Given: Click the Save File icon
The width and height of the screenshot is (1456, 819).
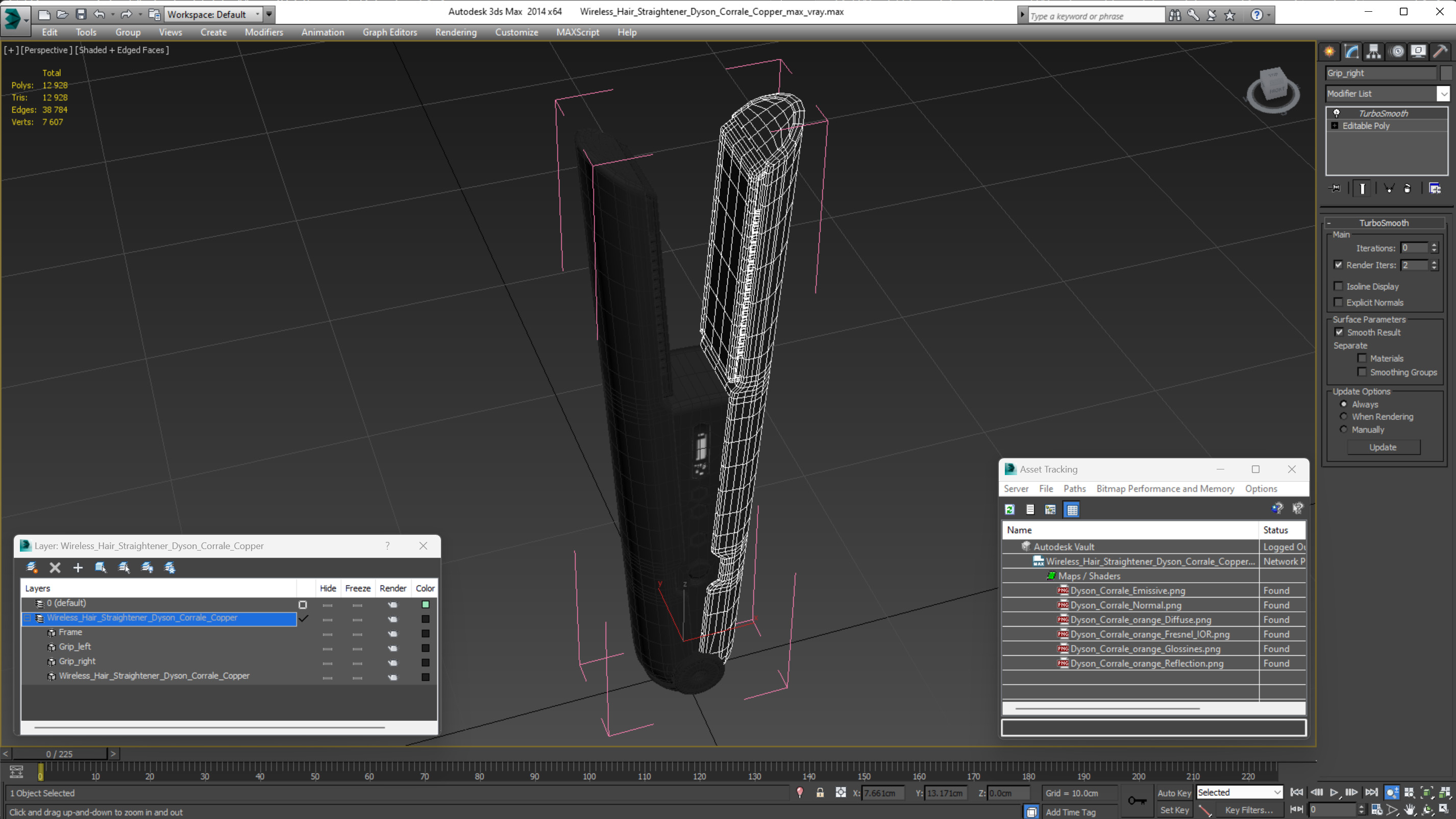Looking at the screenshot, I should (81, 14).
